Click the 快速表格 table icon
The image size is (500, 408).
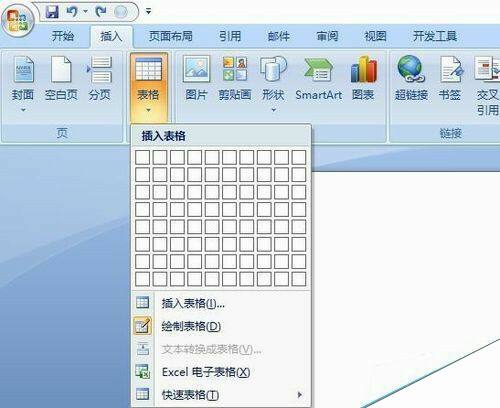pyautogui.click(x=143, y=394)
